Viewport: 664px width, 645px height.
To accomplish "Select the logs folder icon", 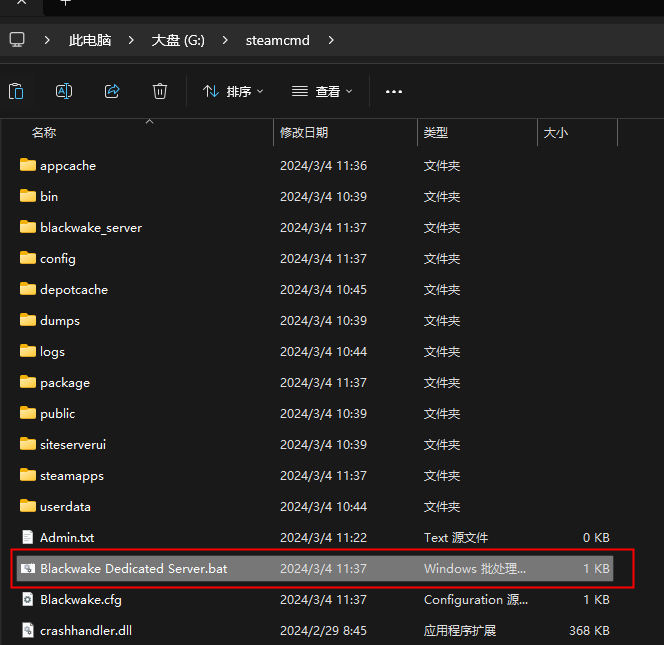I will 28,351.
